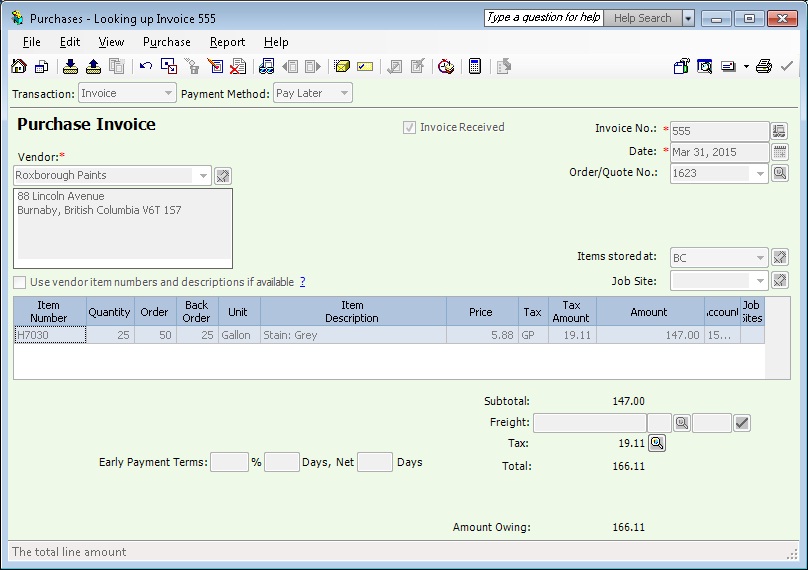
Task: Click the vendor record icon beside Roxborough Paints
Action: 223,176
